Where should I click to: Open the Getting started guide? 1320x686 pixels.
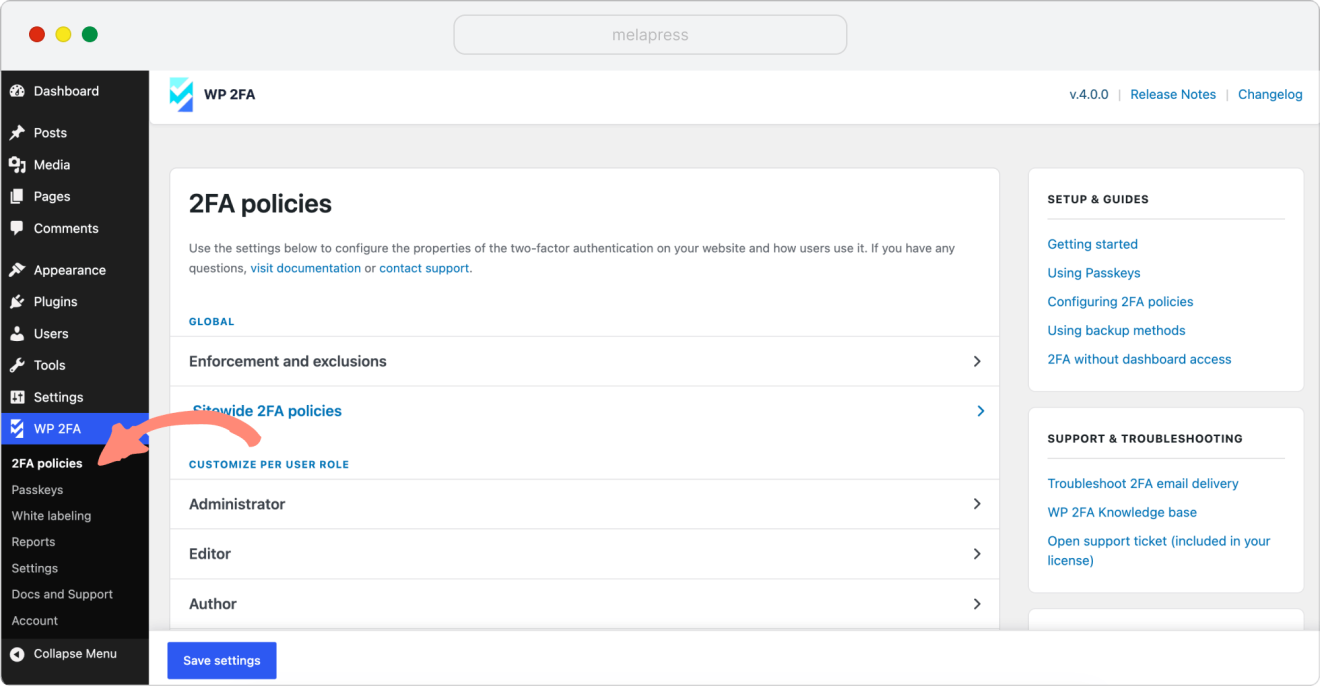coord(1092,244)
